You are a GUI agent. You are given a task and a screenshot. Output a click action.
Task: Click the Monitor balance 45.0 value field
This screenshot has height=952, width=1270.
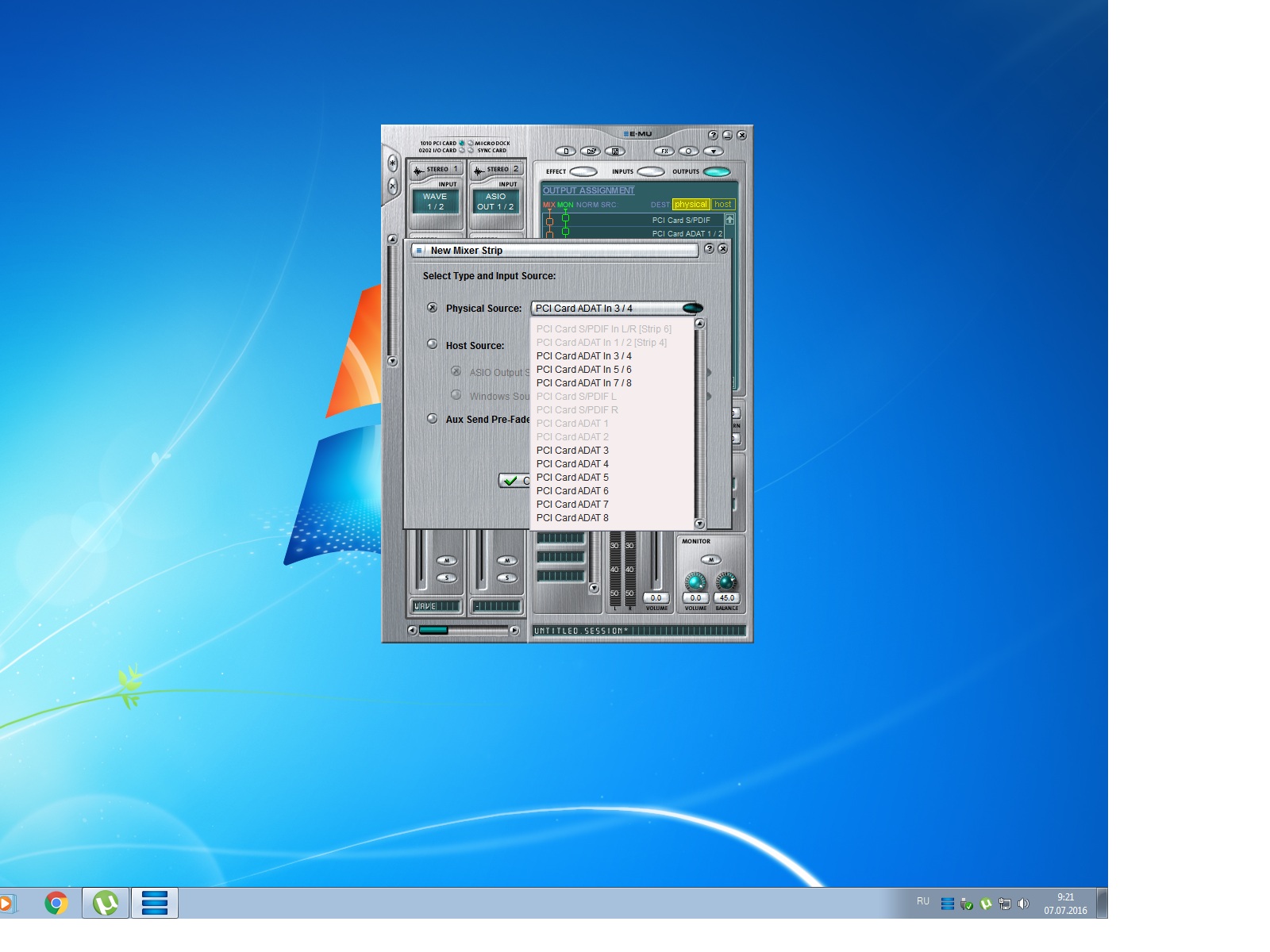pos(727,598)
